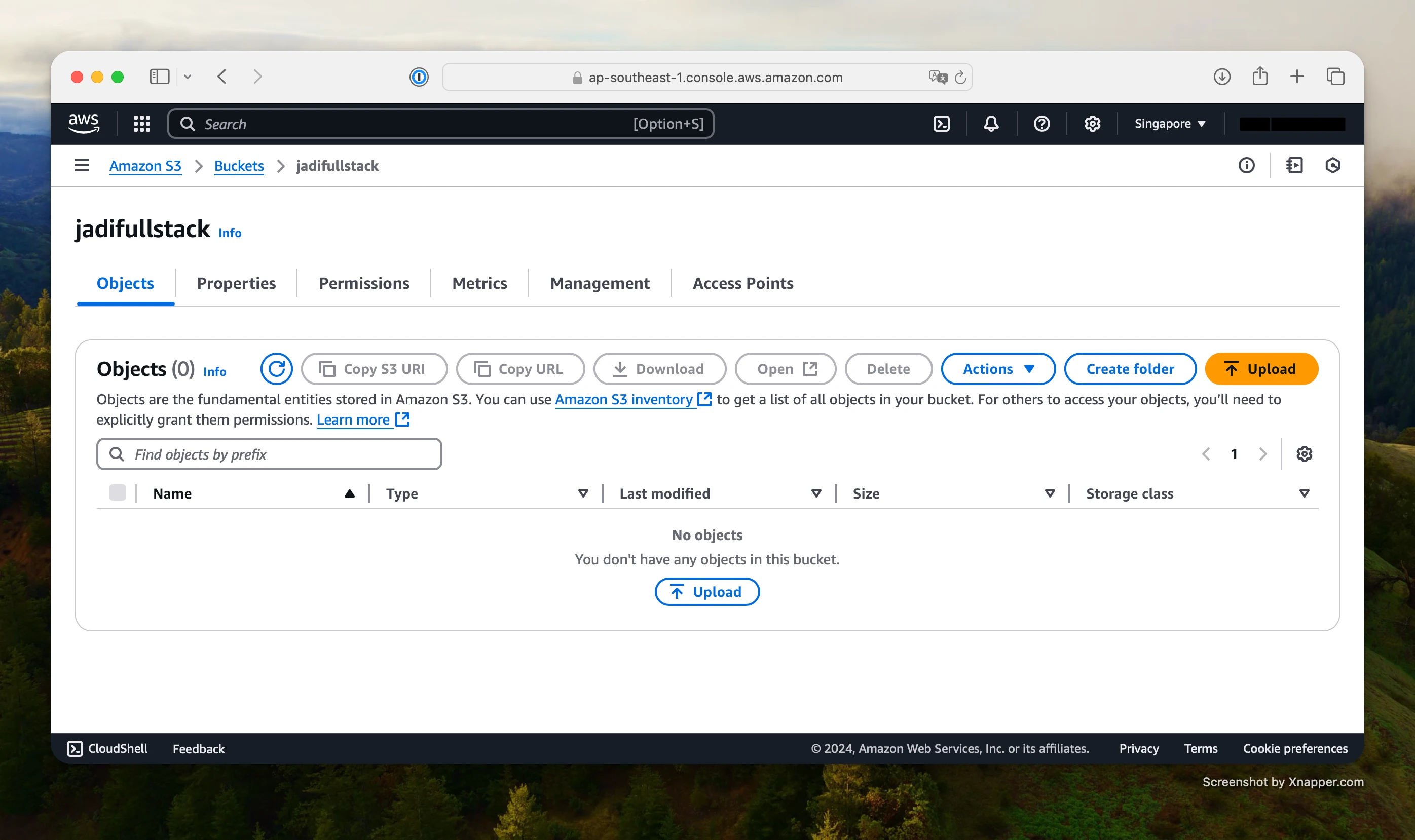
Task: Refresh the objects list
Action: point(276,369)
